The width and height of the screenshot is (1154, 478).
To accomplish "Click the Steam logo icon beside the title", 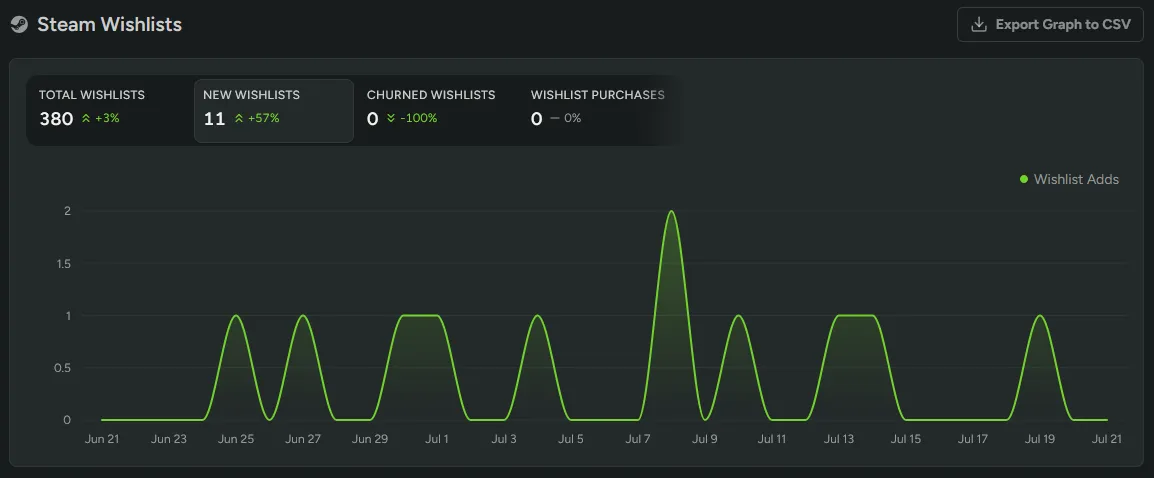I will [x=19, y=24].
